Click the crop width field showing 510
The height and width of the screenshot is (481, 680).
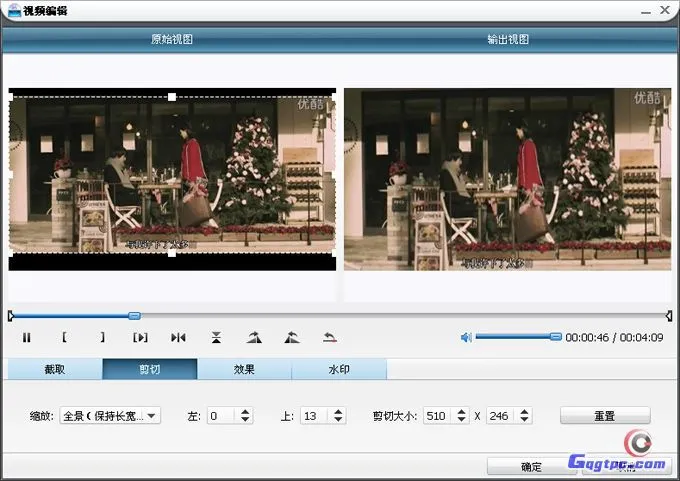[437, 415]
